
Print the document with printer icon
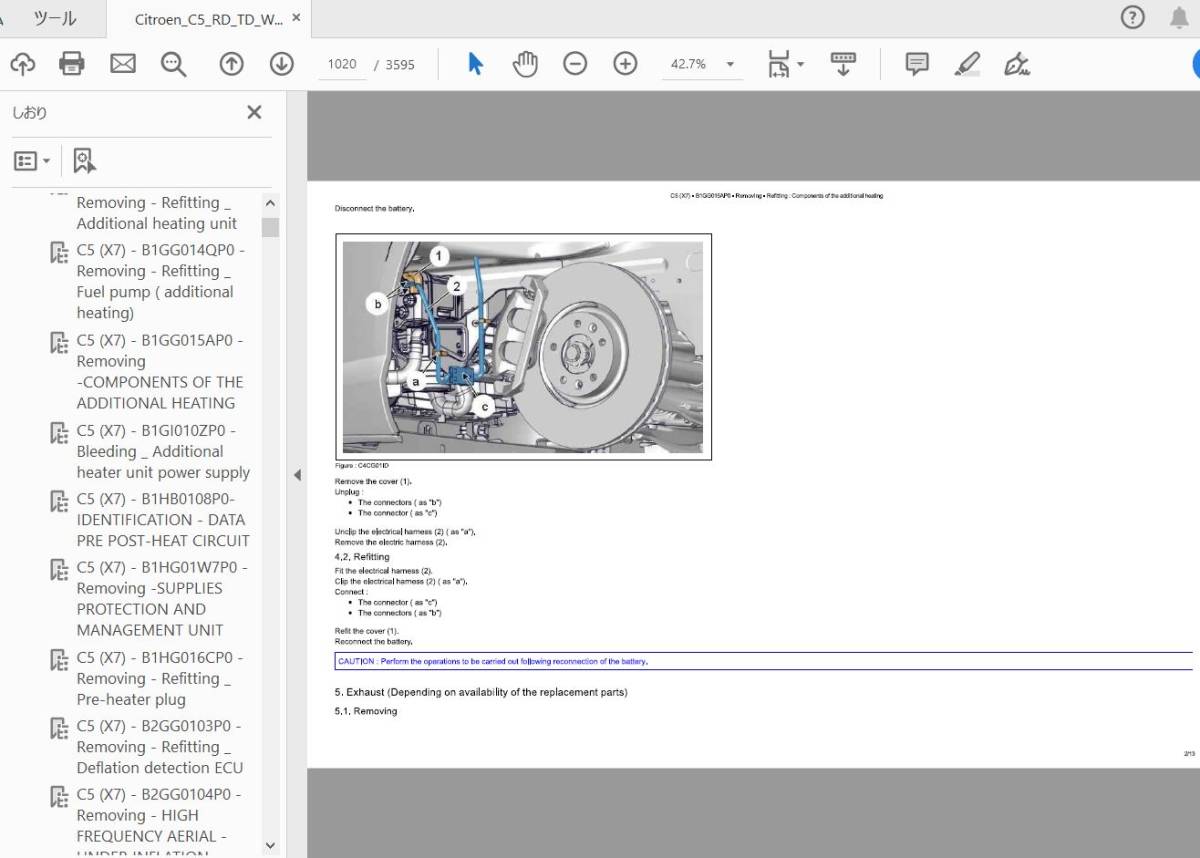click(72, 64)
